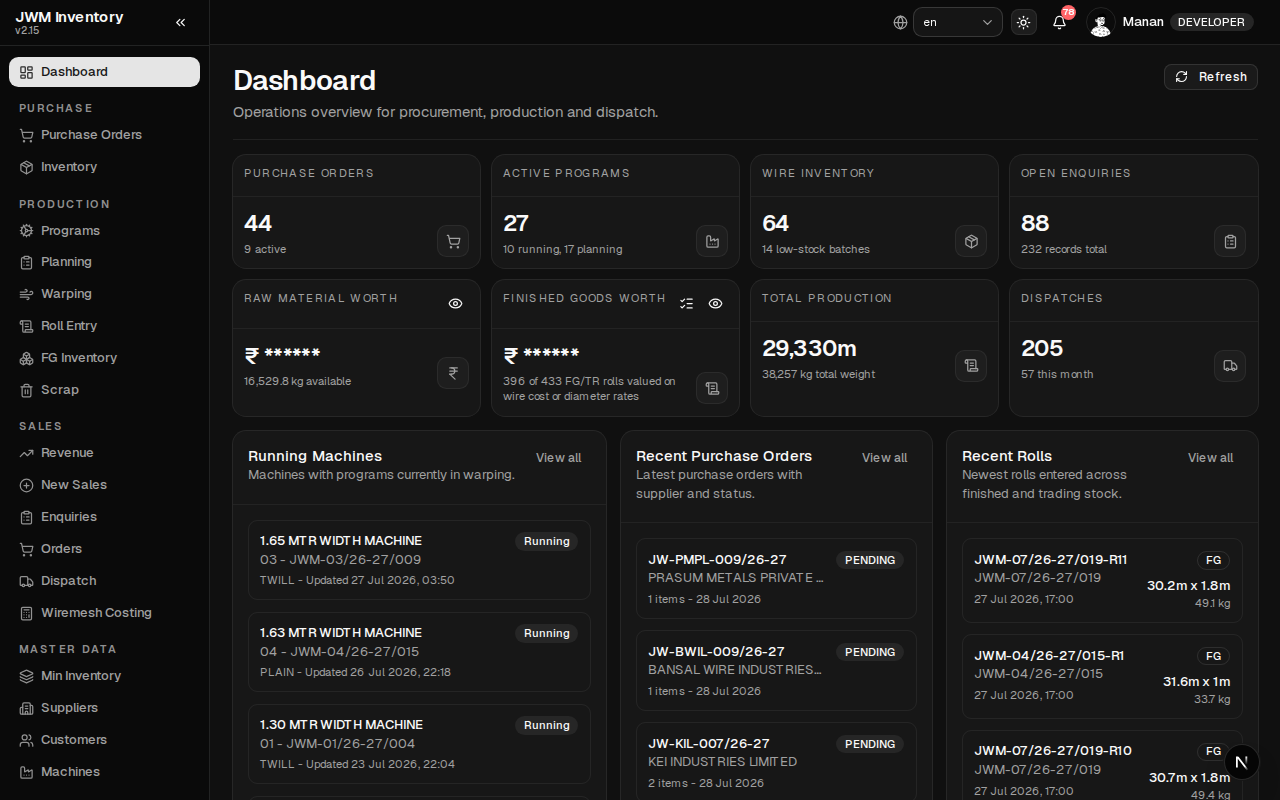Open Dashboard in the sidebar
The image size is (1280, 800).
point(104,72)
